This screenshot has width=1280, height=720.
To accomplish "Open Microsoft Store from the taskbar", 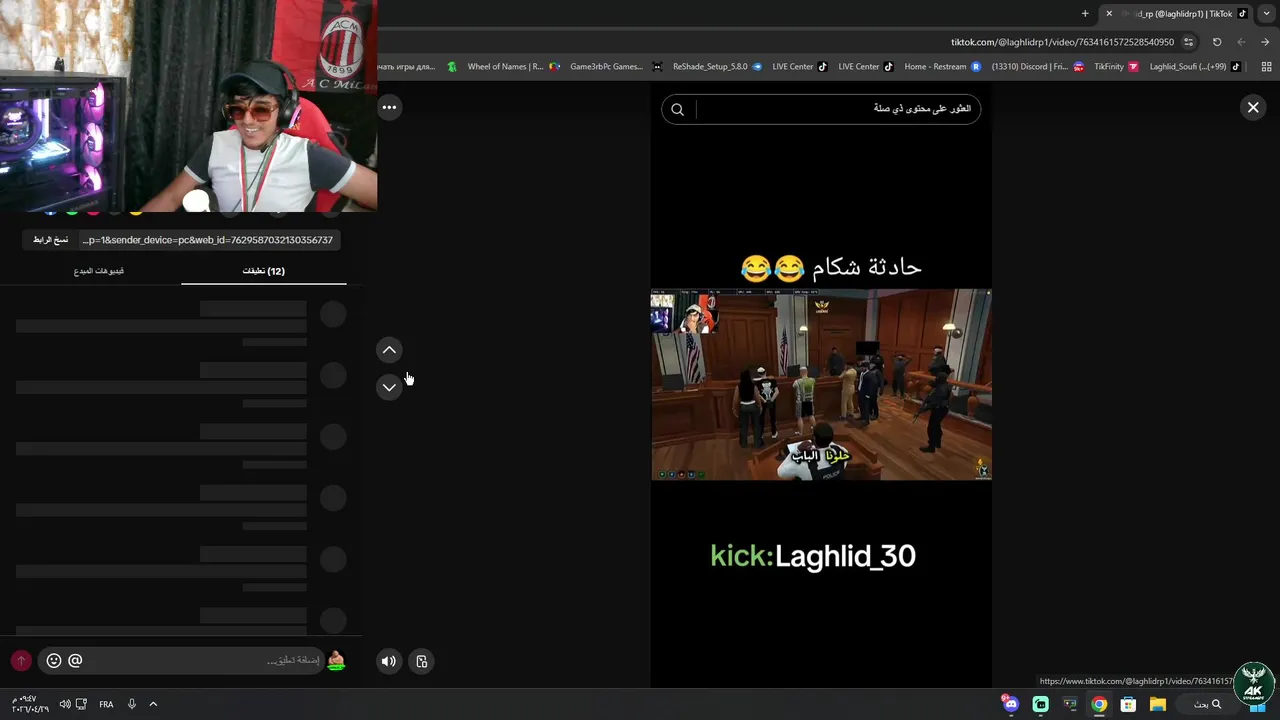I will pos(1128,704).
